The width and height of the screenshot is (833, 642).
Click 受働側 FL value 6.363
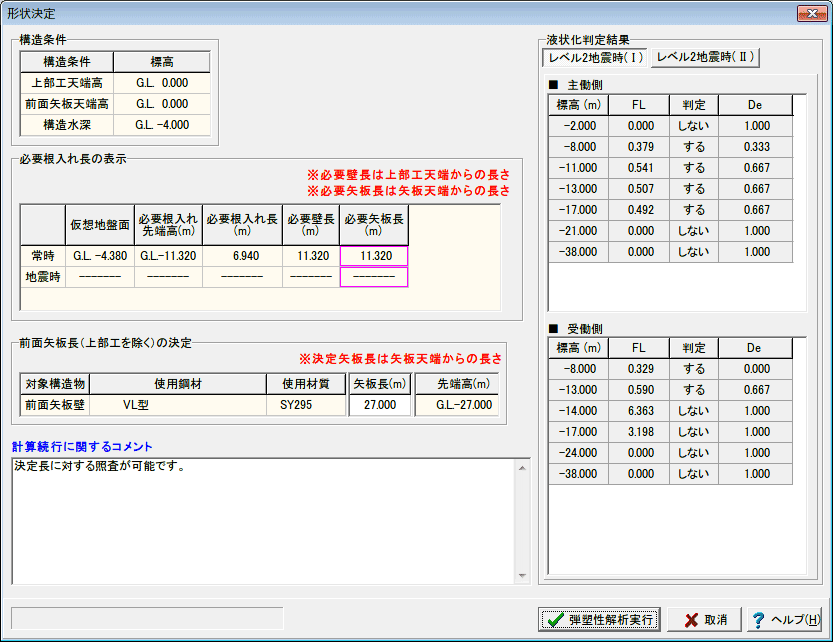point(639,411)
